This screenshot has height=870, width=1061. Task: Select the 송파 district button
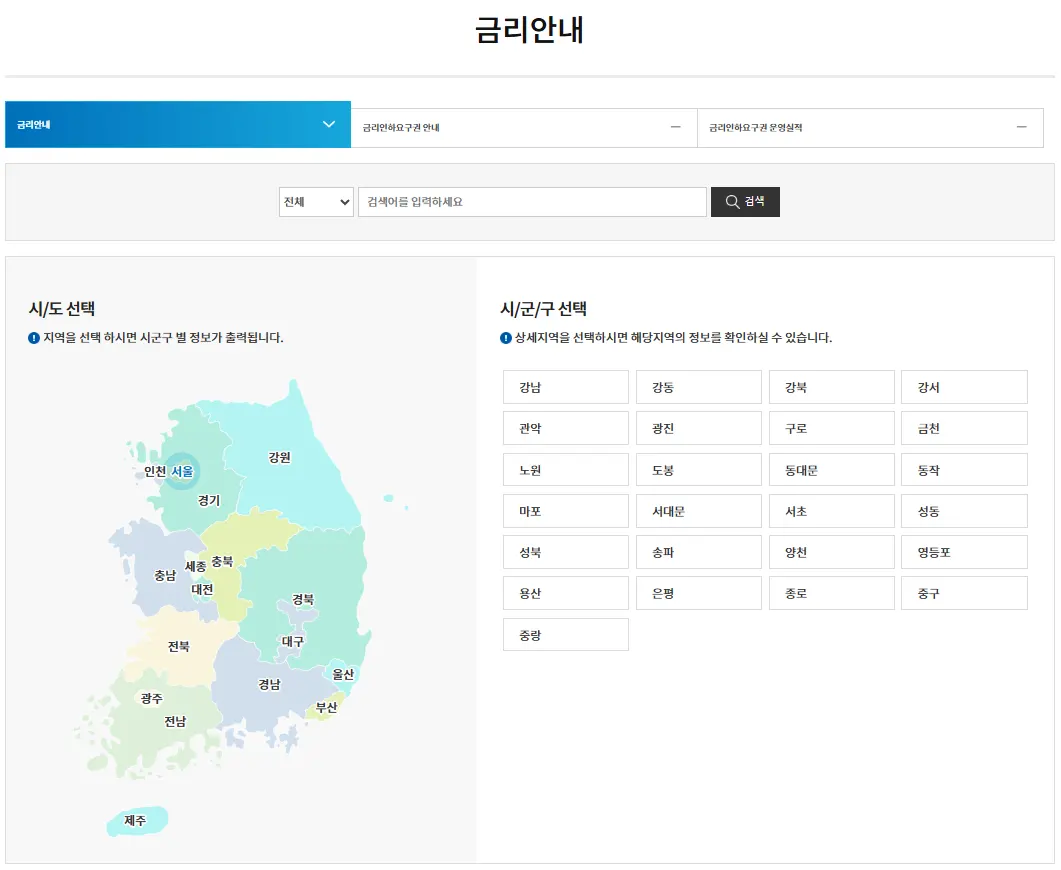[x=698, y=551]
